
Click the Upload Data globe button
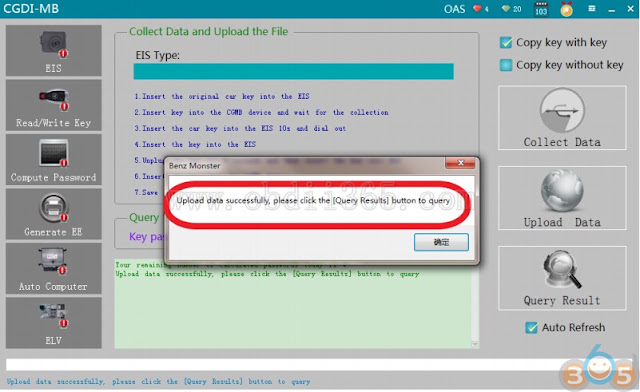pyautogui.click(x=562, y=198)
